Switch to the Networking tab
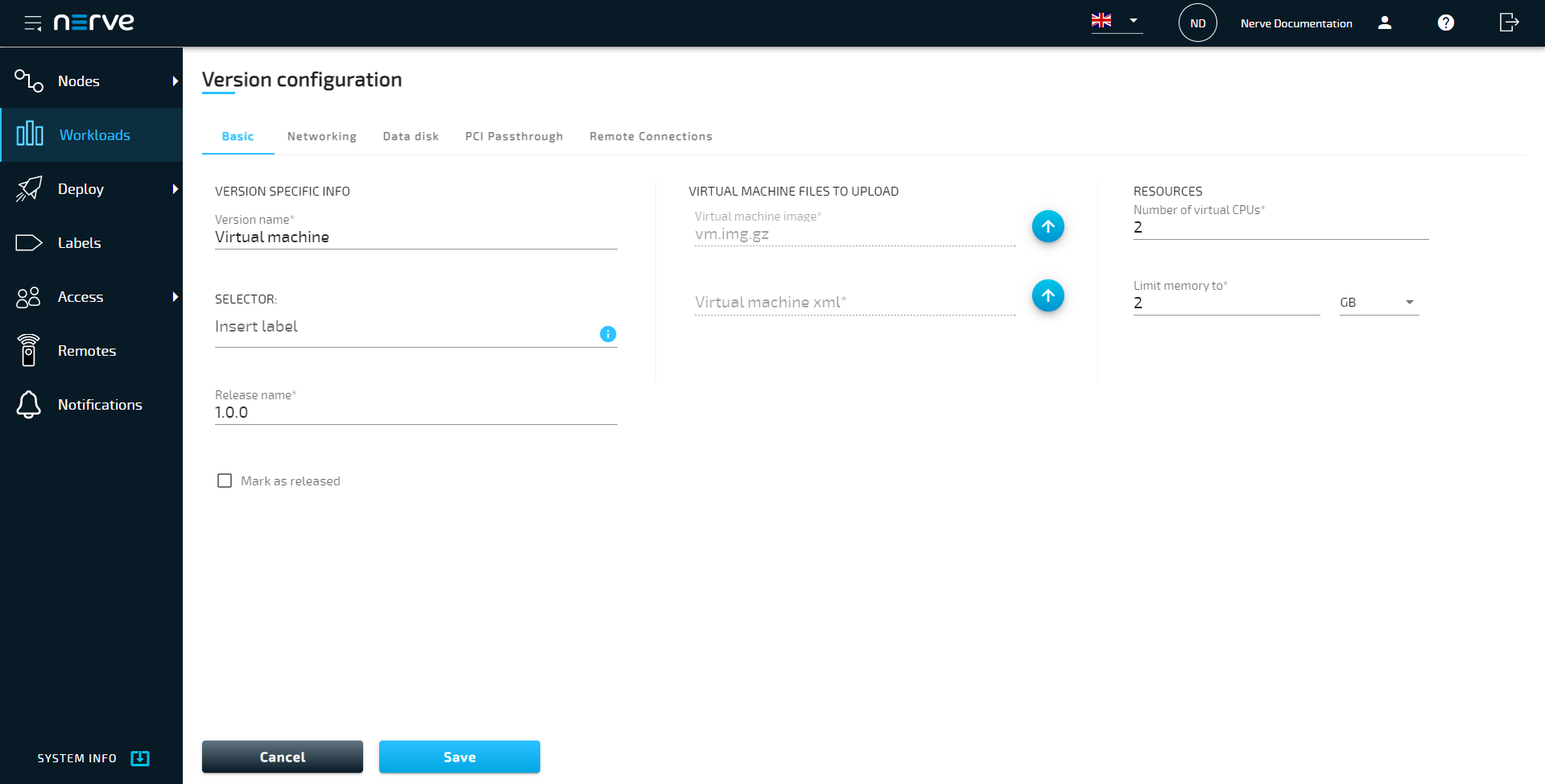 coord(321,136)
